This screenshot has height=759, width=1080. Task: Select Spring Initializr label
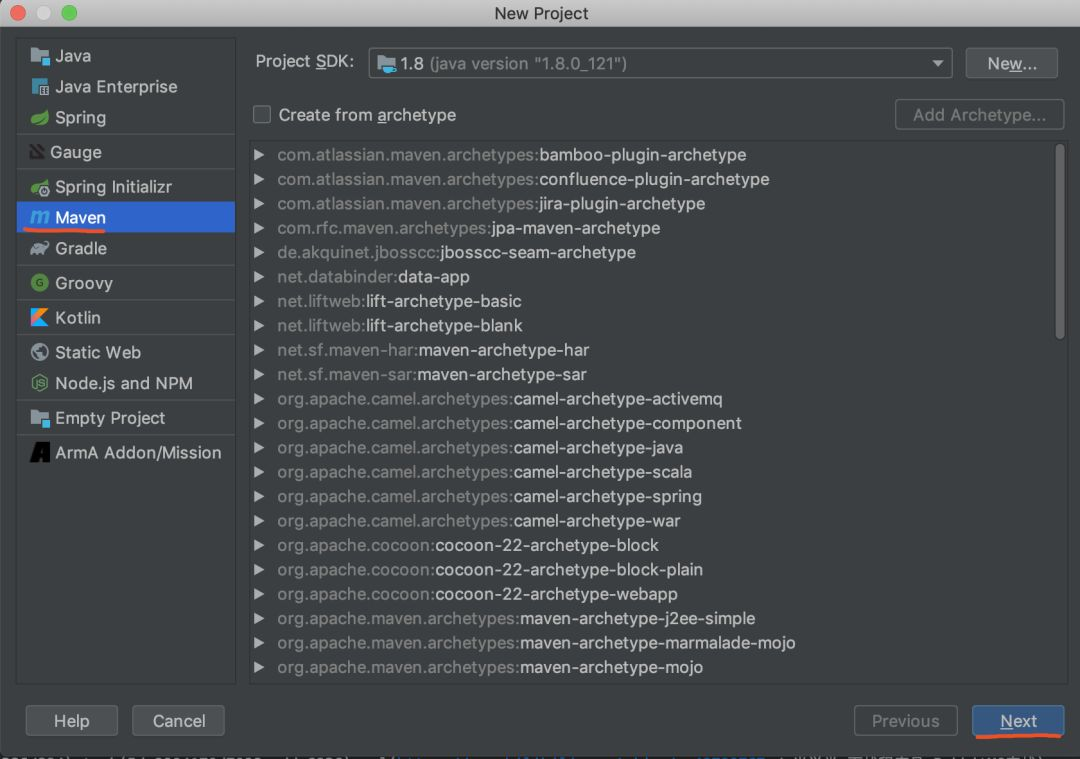click(x=114, y=187)
